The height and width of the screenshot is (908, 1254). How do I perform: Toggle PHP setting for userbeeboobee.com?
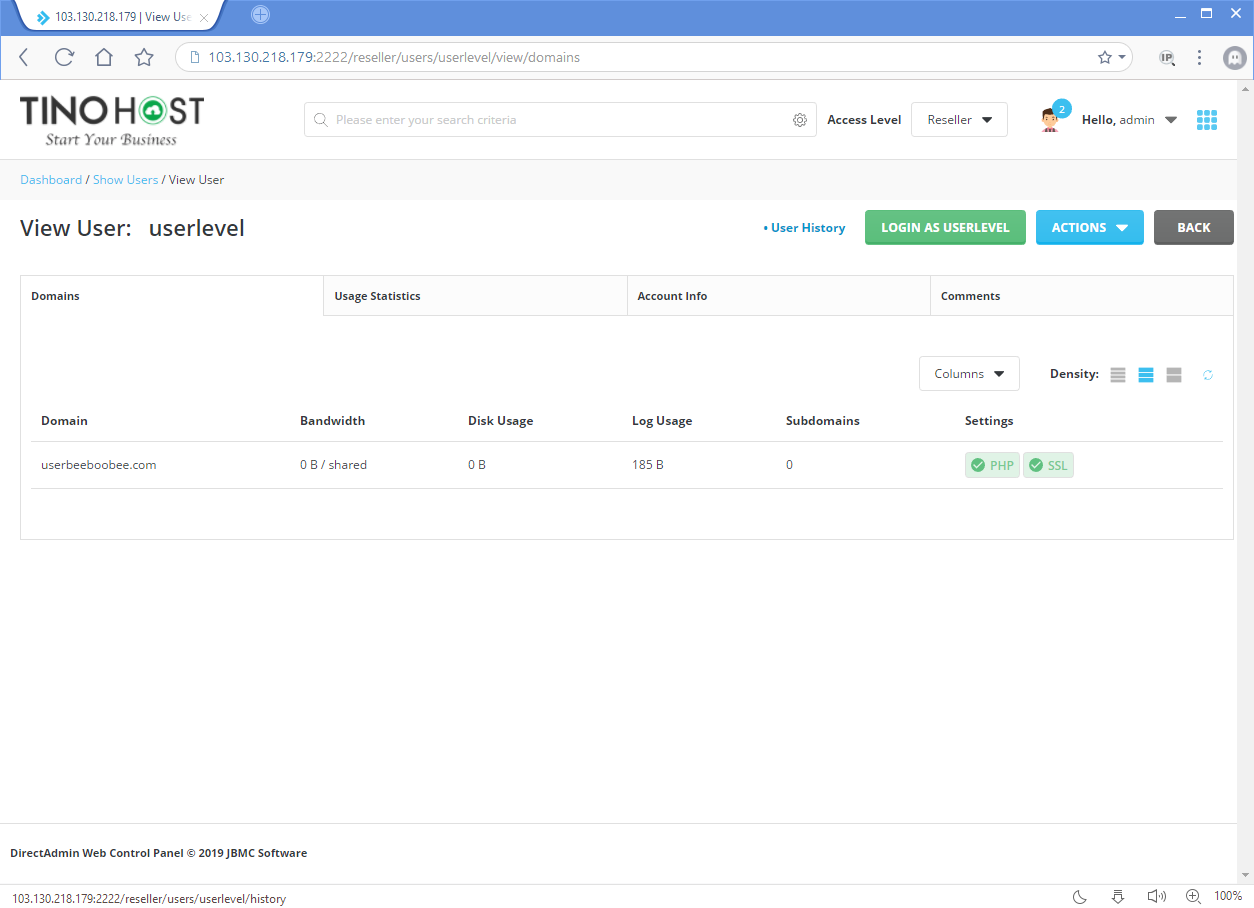click(991, 465)
